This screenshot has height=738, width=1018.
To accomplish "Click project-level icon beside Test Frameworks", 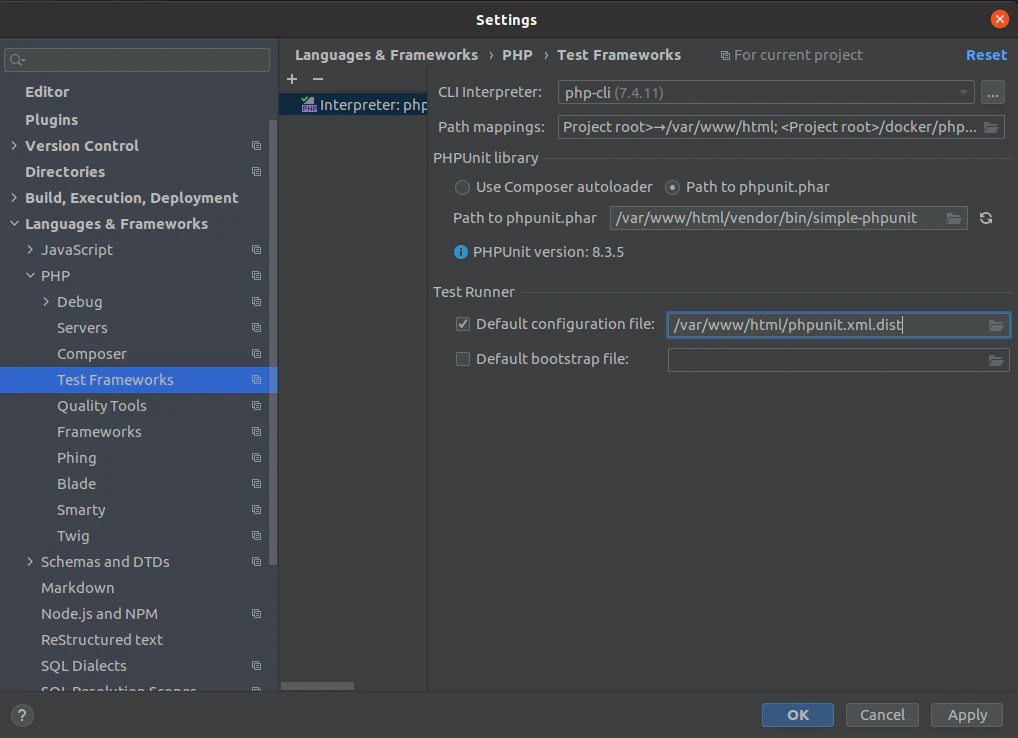I will 256,380.
